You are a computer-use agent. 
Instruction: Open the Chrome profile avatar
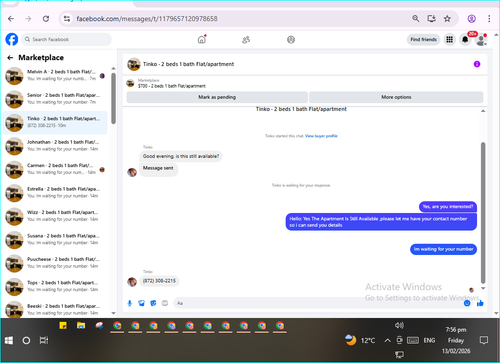471,19
